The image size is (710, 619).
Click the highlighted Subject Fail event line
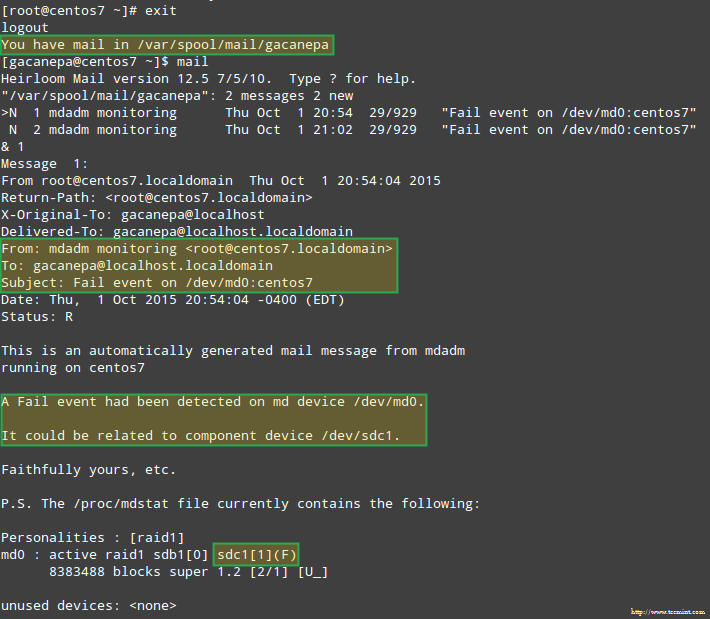click(x=157, y=283)
